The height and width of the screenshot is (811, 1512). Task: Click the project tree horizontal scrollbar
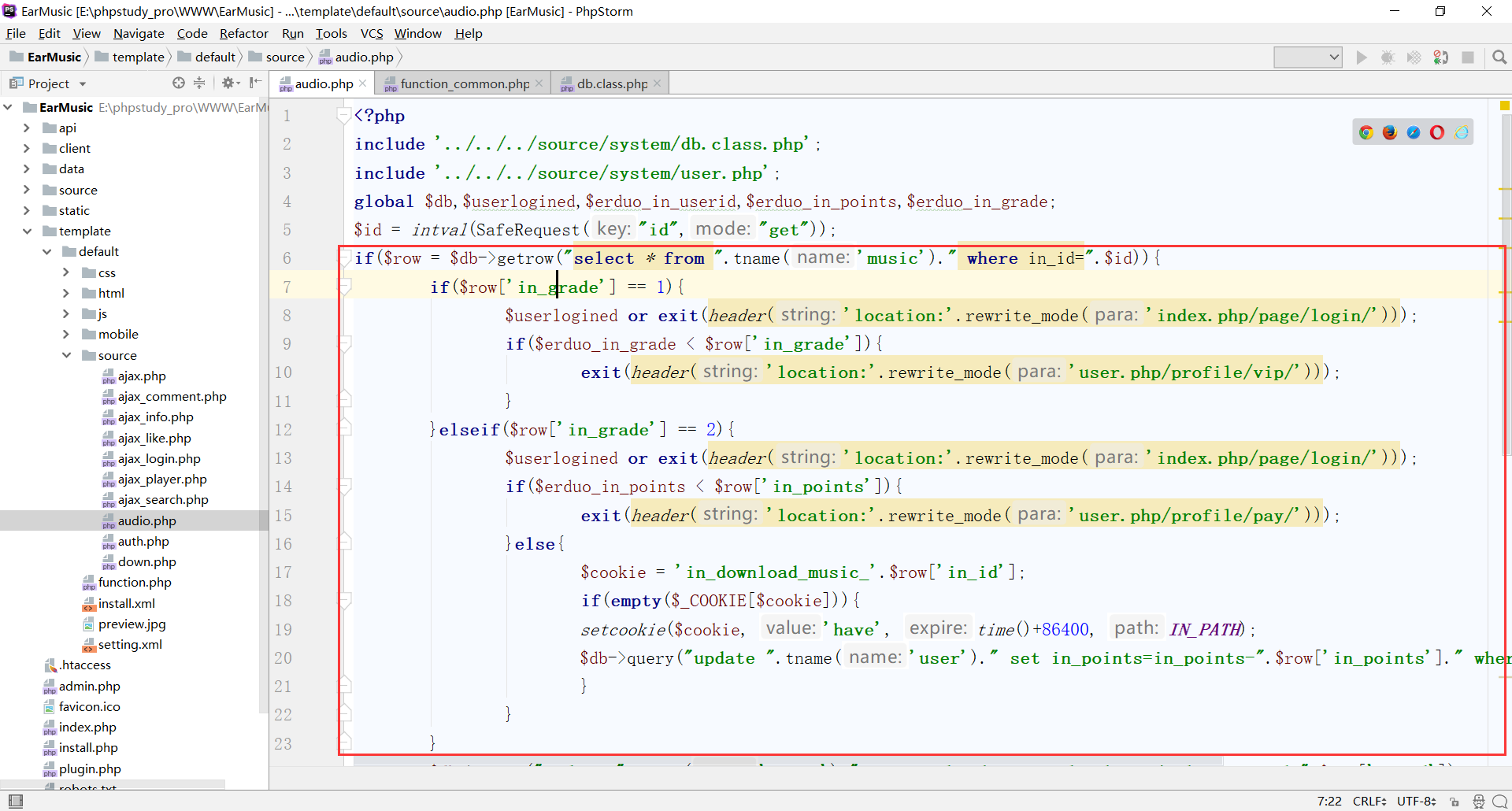(x=113, y=785)
